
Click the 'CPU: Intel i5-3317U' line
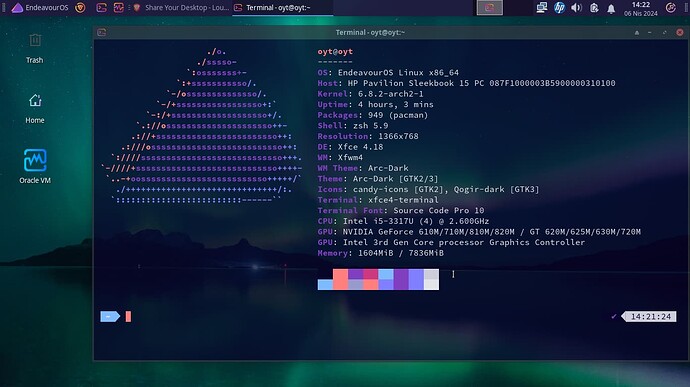pos(403,221)
